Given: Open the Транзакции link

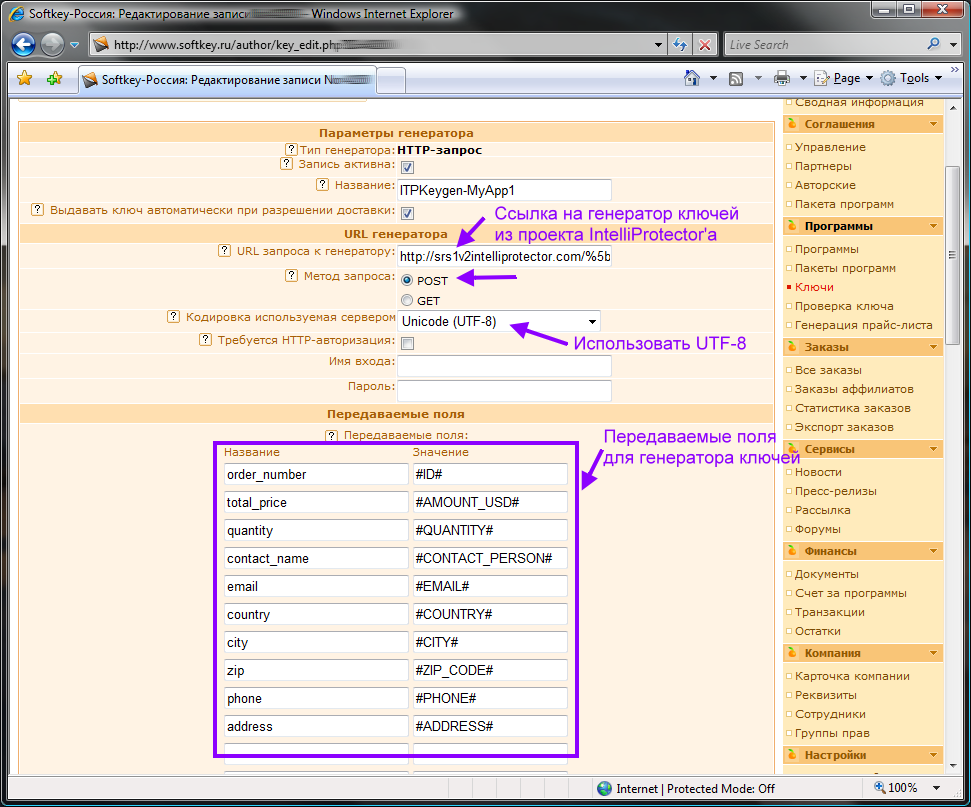Looking at the screenshot, I should 830,612.
